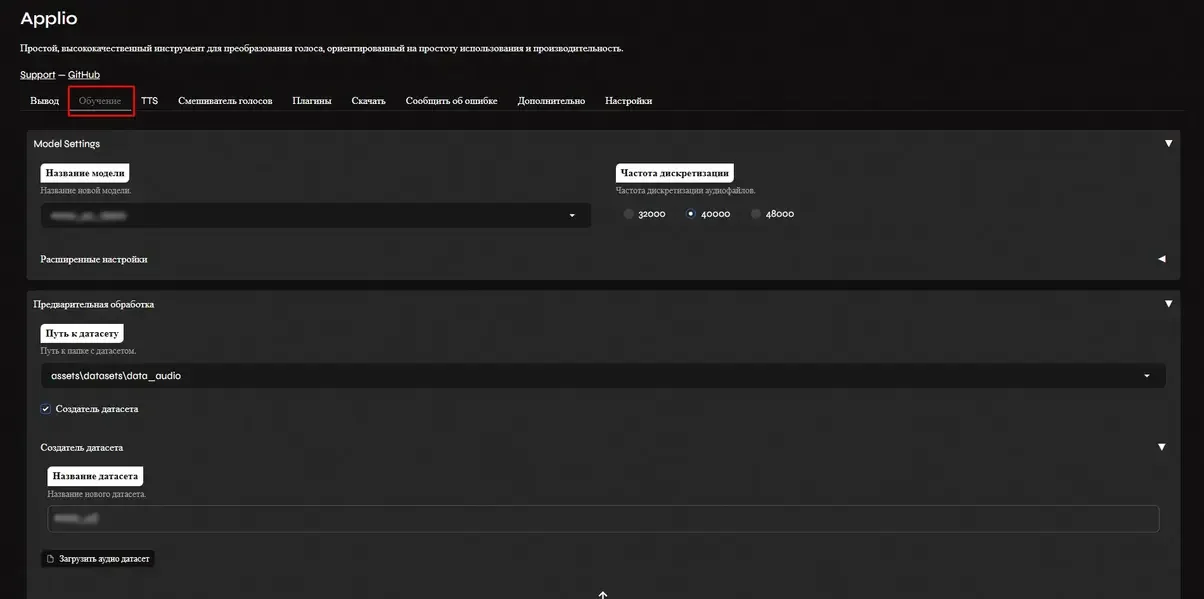Screen dimensions: 1204x599
Task: Click the file icon on the upload dataset button
Action: click(x=51, y=559)
